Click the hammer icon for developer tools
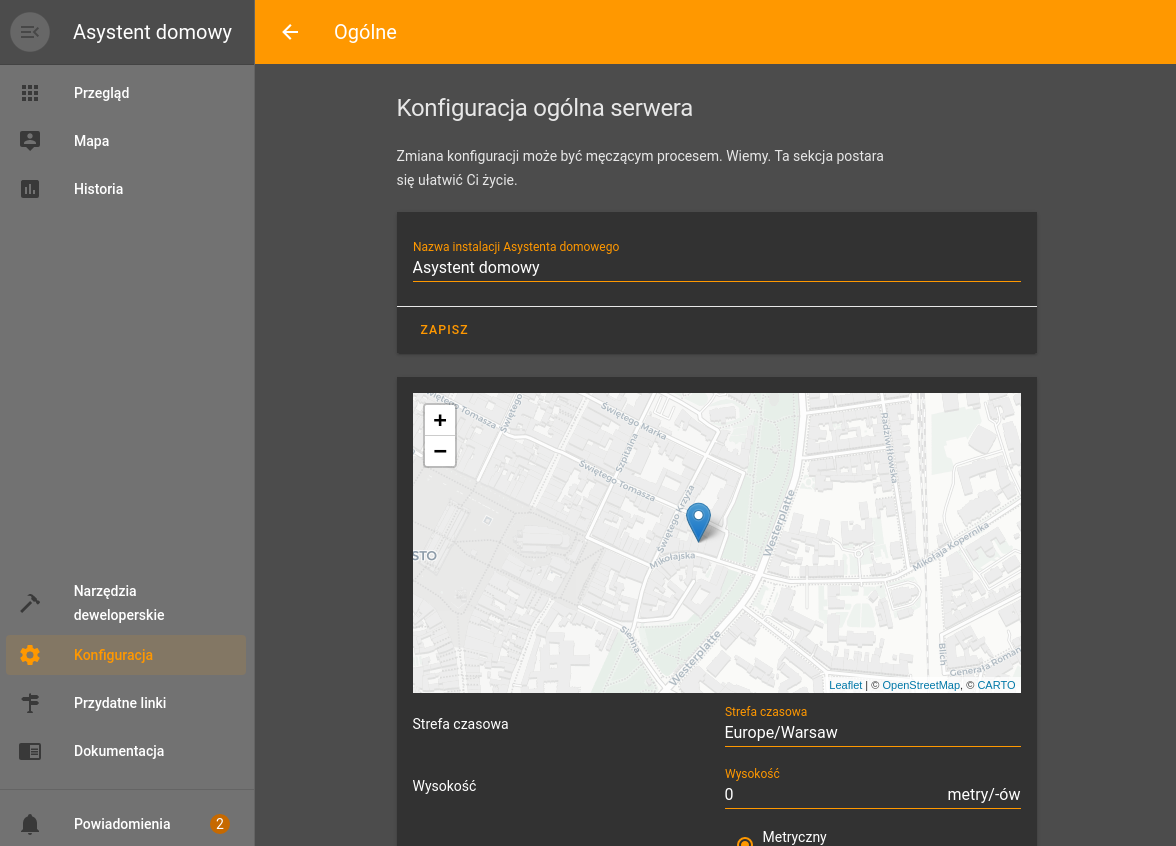Image resolution: width=1176 pixels, height=846 pixels. point(30,603)
